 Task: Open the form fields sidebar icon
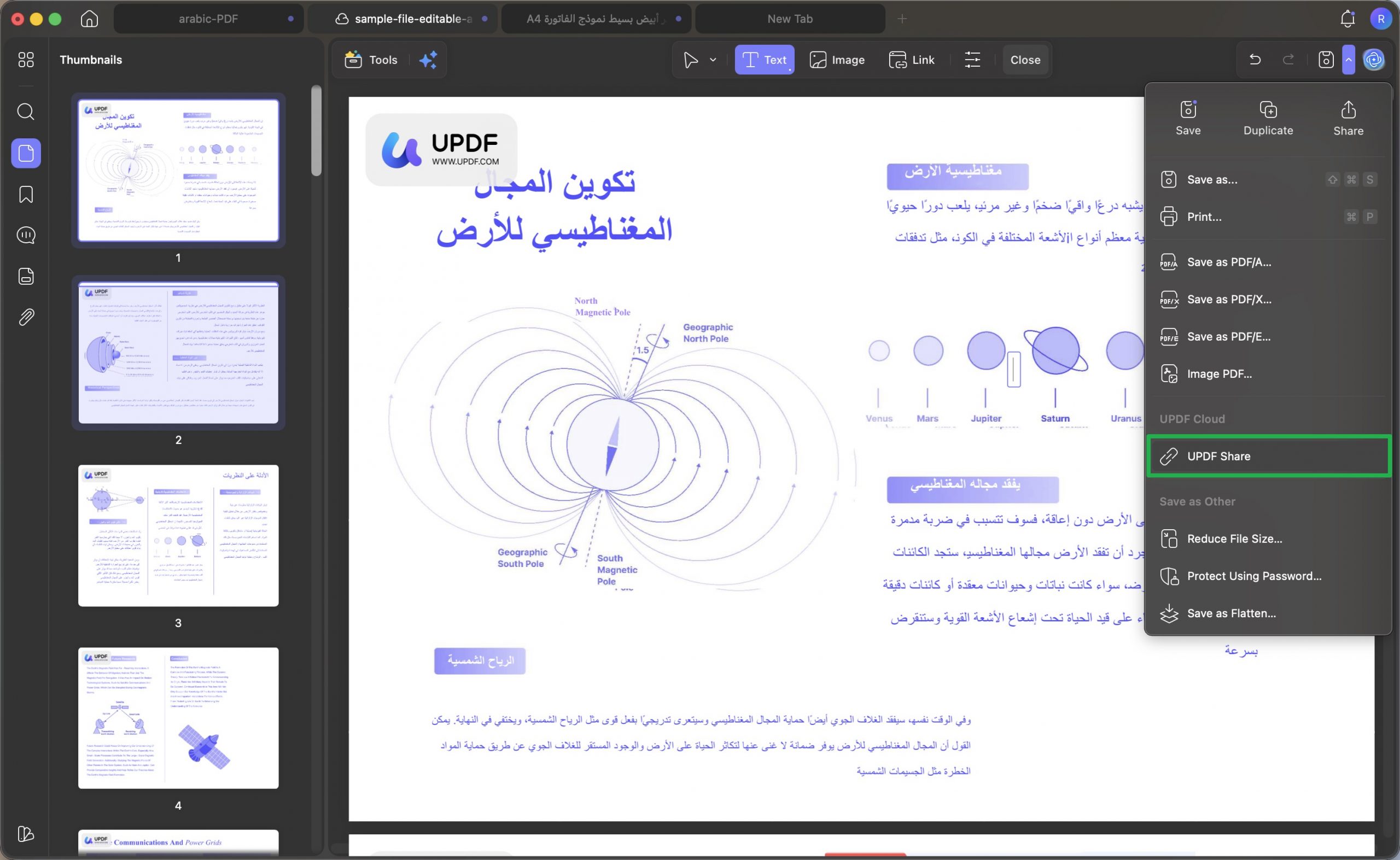coord(26,277)
